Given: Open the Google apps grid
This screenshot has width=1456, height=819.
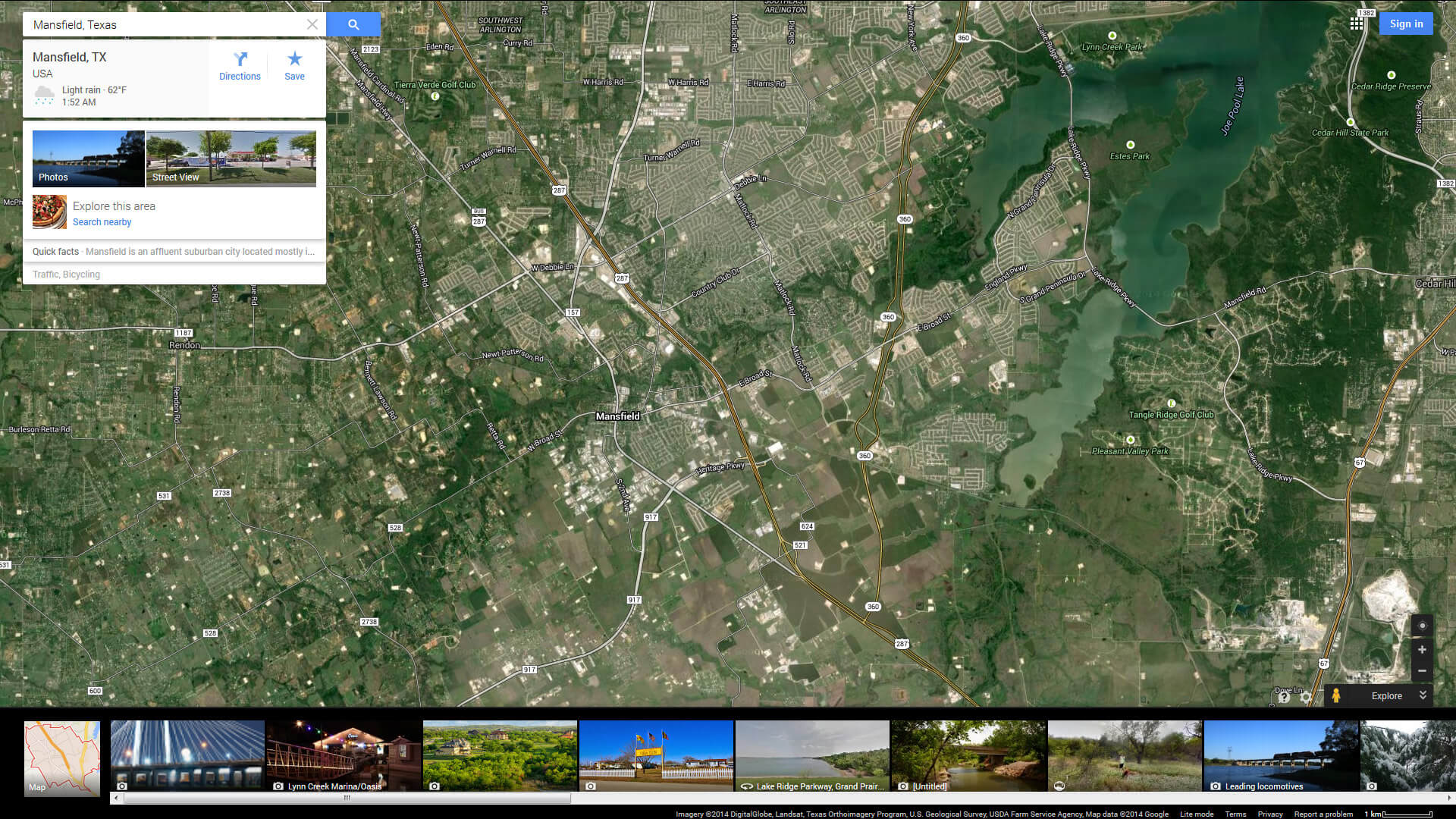Looking at the screenshot, I should 1357,24.
